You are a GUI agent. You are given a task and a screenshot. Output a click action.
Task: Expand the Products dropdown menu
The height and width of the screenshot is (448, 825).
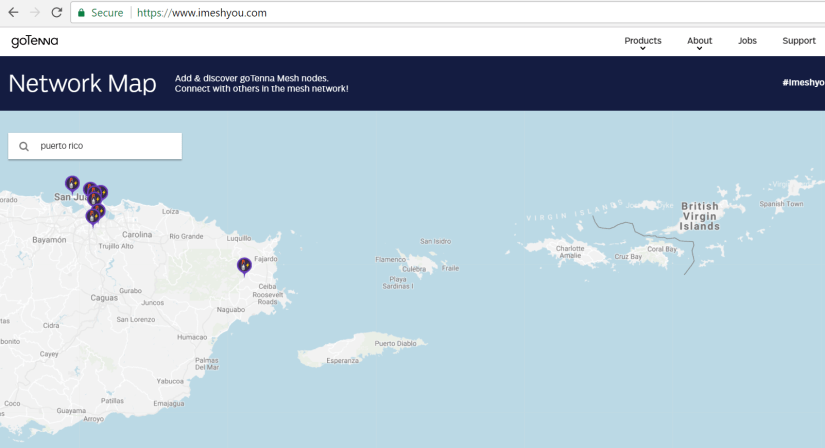643,41
